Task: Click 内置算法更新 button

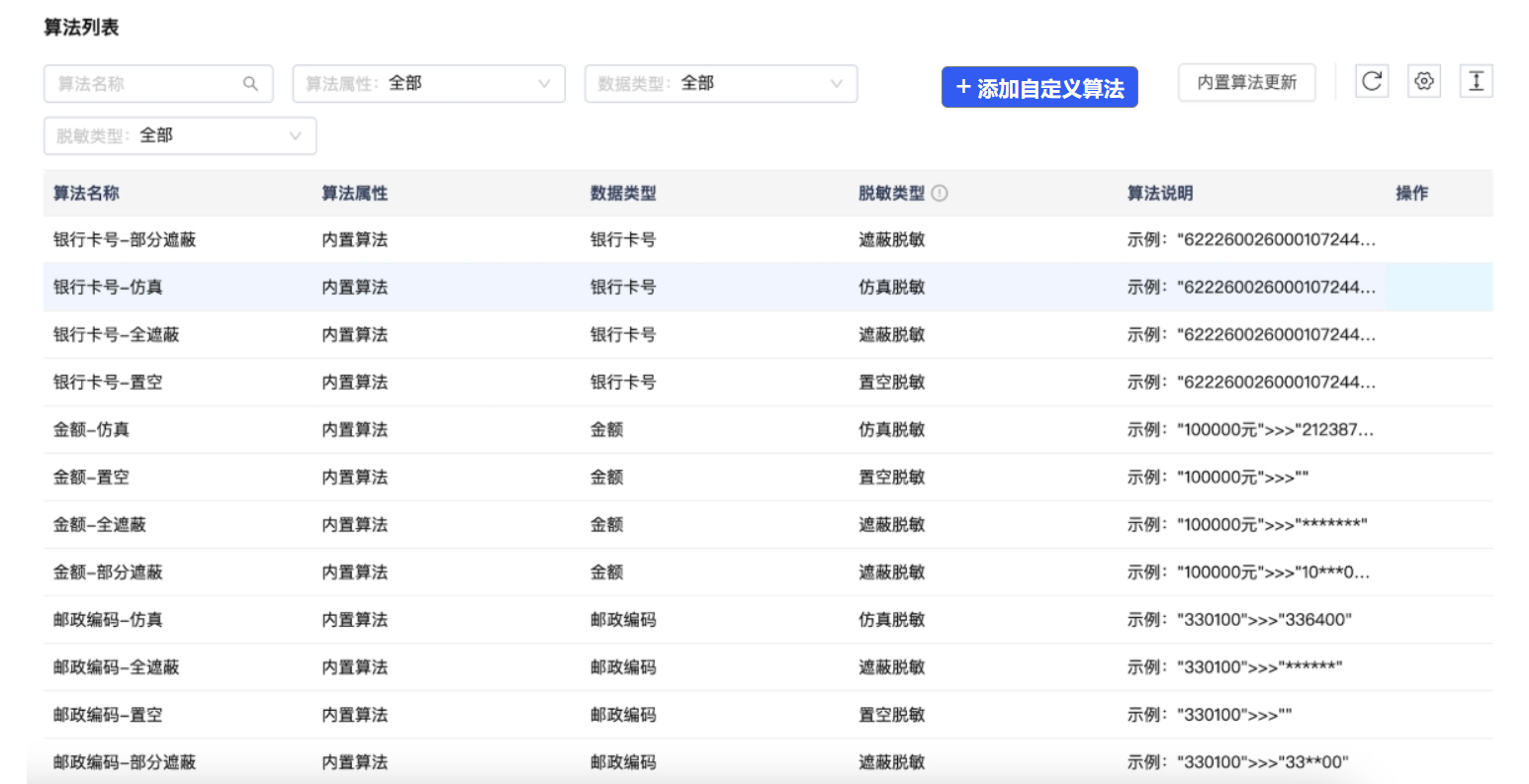Action: [x=1247, y=83]
